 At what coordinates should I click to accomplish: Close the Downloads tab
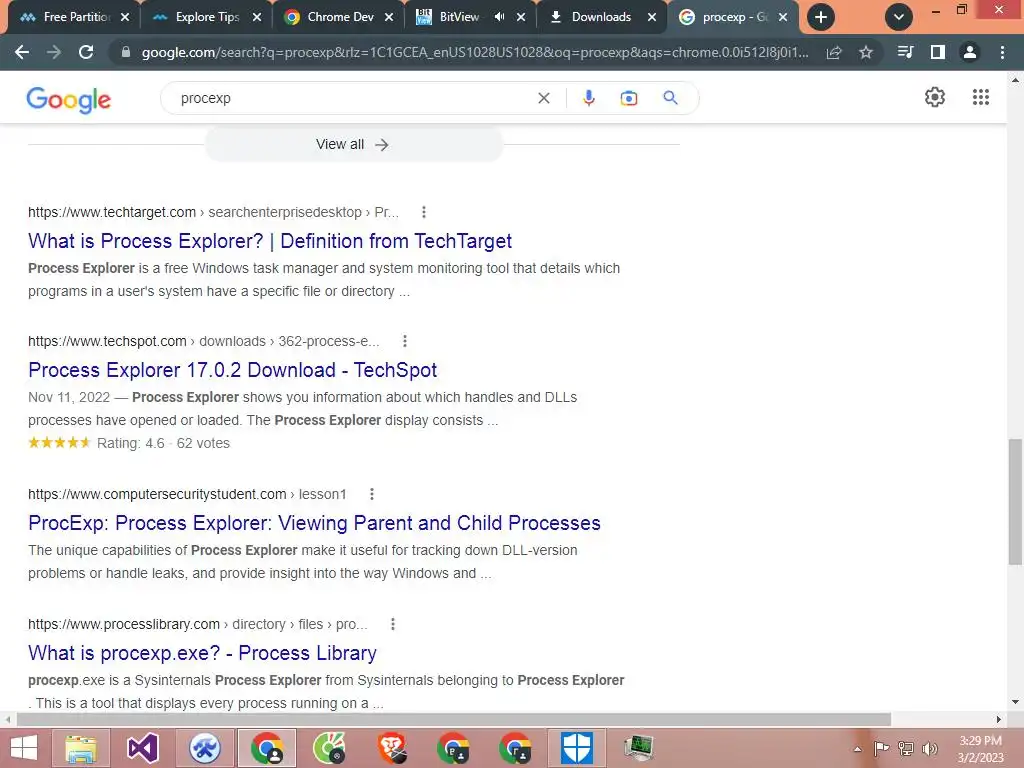click(x=652, y=17)
